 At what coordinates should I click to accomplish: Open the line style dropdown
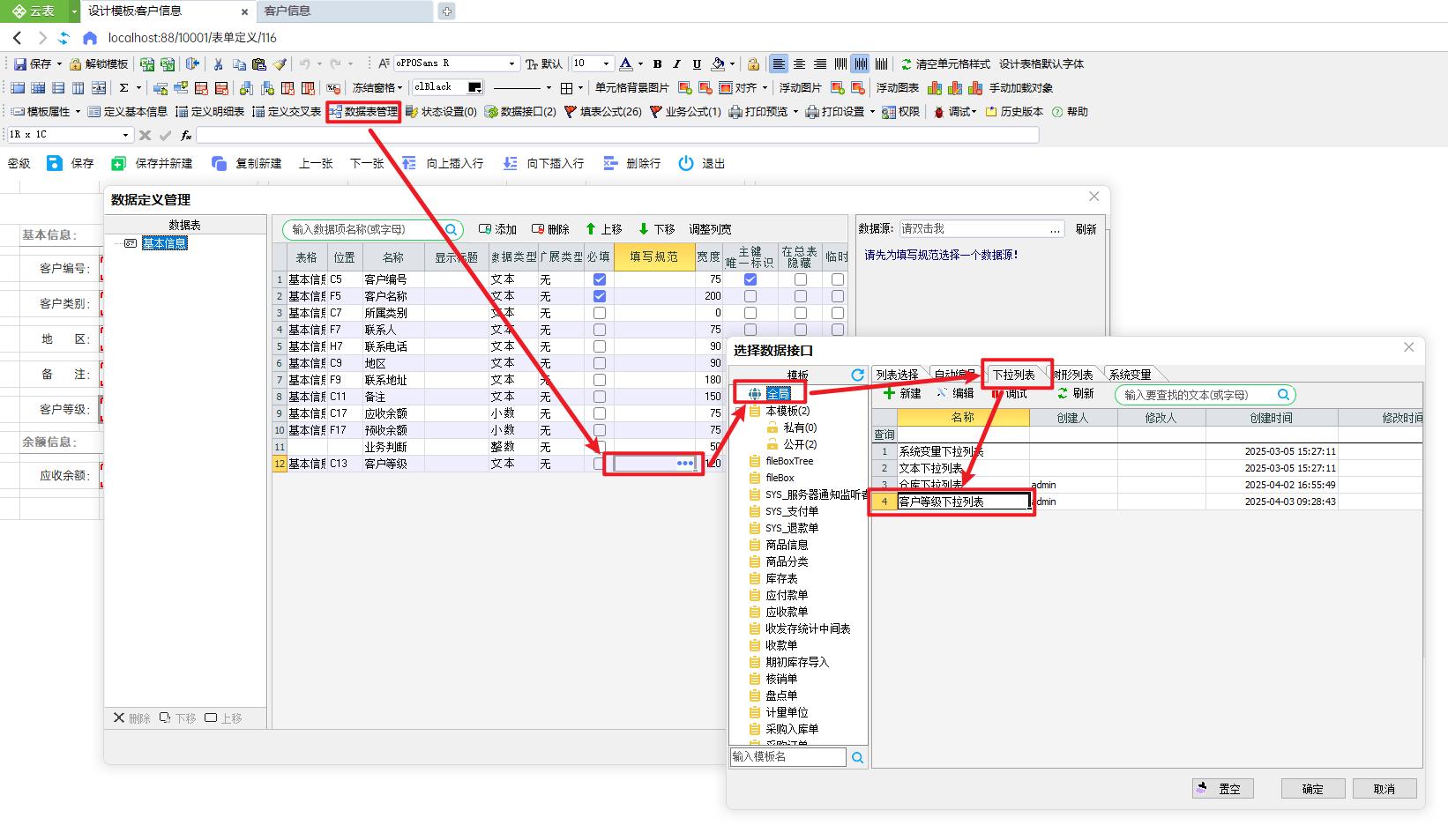pos(549,87)
